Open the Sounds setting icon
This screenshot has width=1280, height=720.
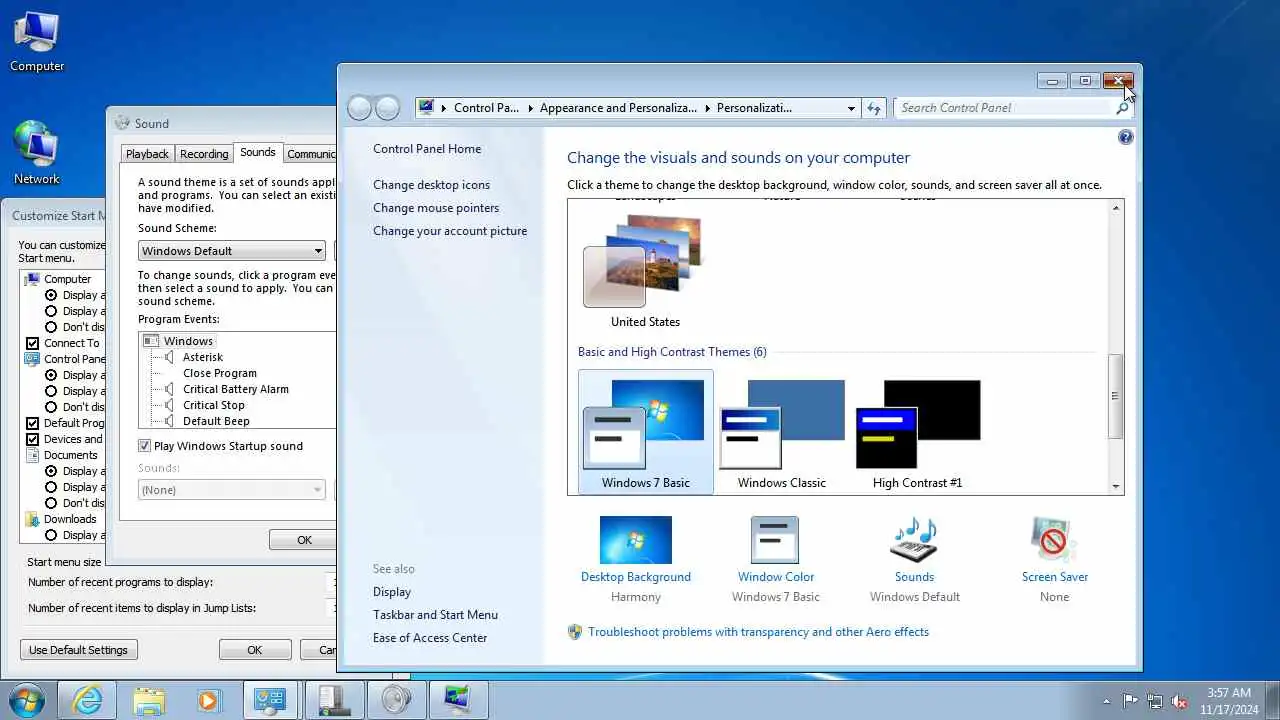(x=914, y=540)
